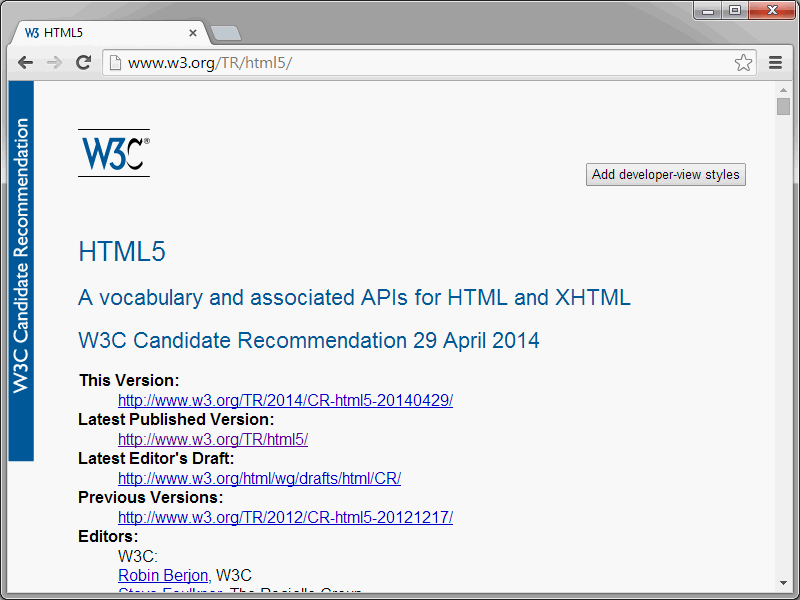Open the This Version CR-html5-20140429 link
The height and width of the screenshot is (600, 800).
(285, 401)
